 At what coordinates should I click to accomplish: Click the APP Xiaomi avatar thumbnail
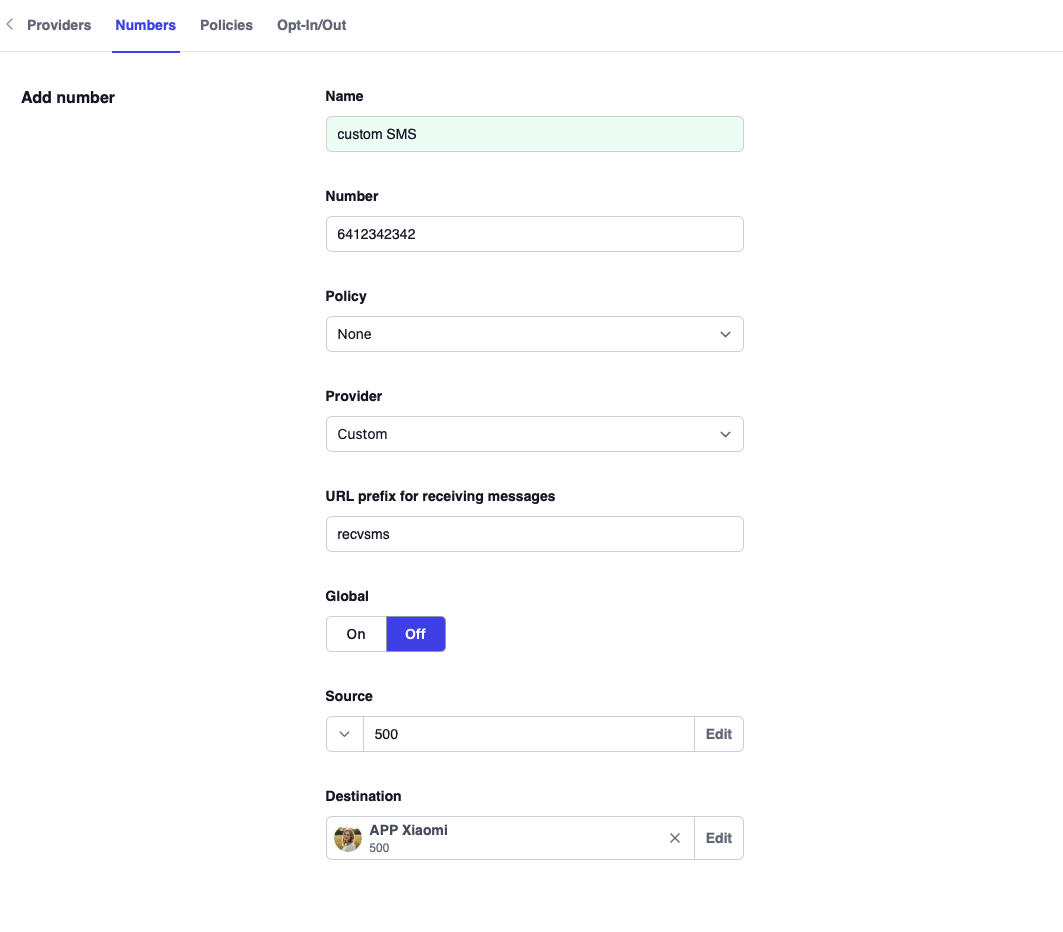pyautogui.click(x=348, y=839)
